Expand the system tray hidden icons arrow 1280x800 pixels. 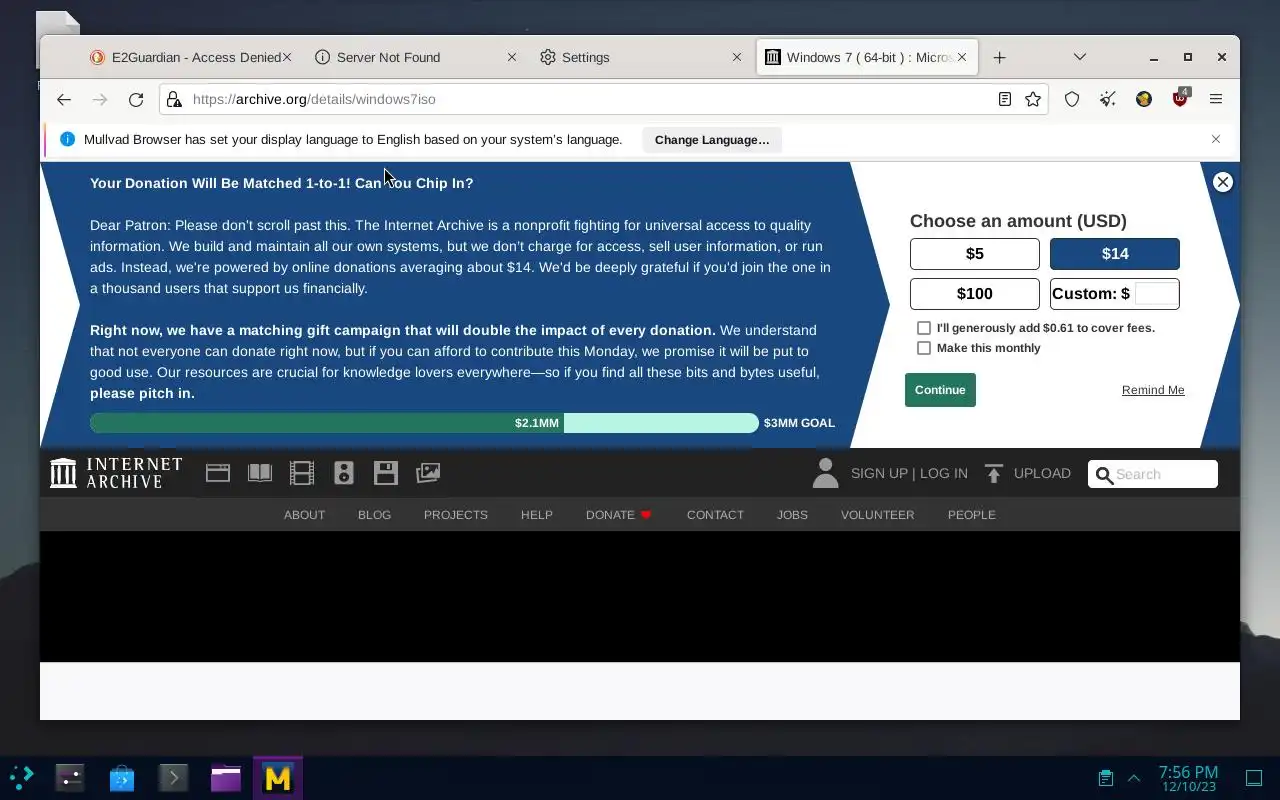pos(1134,777)
